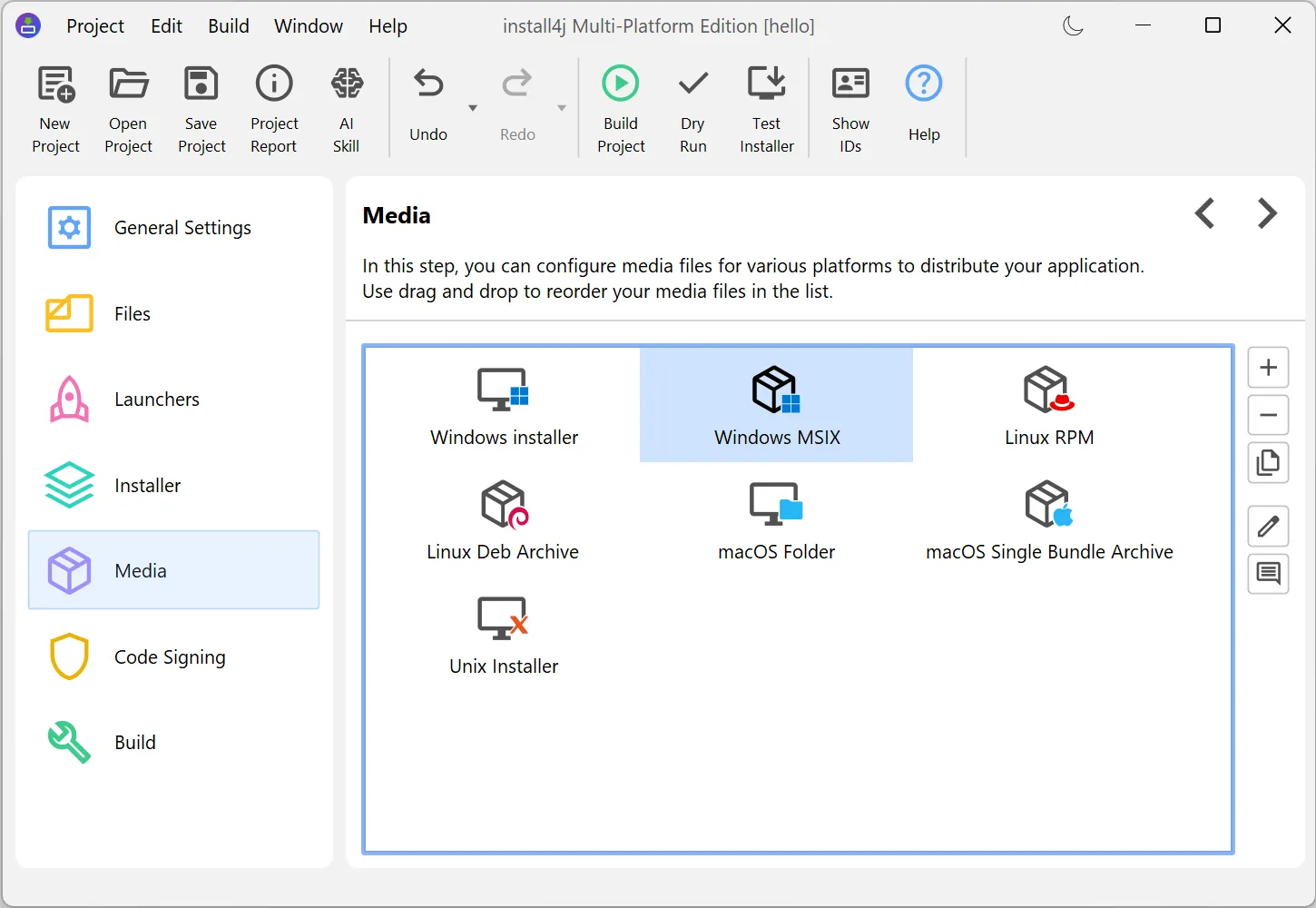
Task: Expand the Undo history dropdown arrow
Action: pyautogui.click(x=473, y=108)
